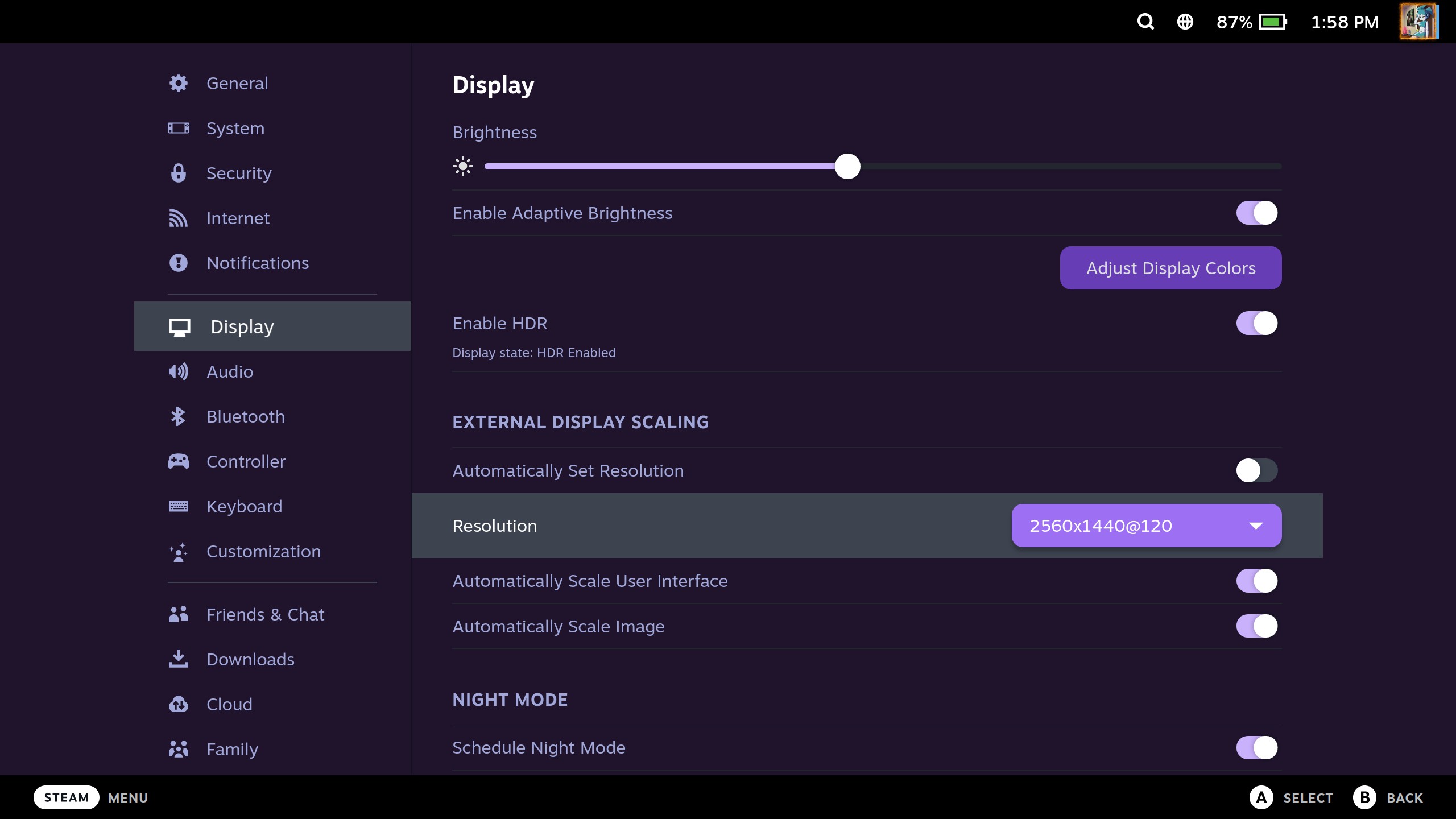Click the battery status icon

pos(1273,22)
